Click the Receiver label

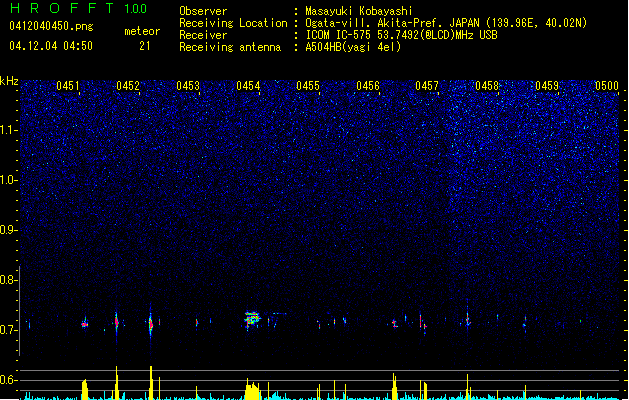(203, 35)
